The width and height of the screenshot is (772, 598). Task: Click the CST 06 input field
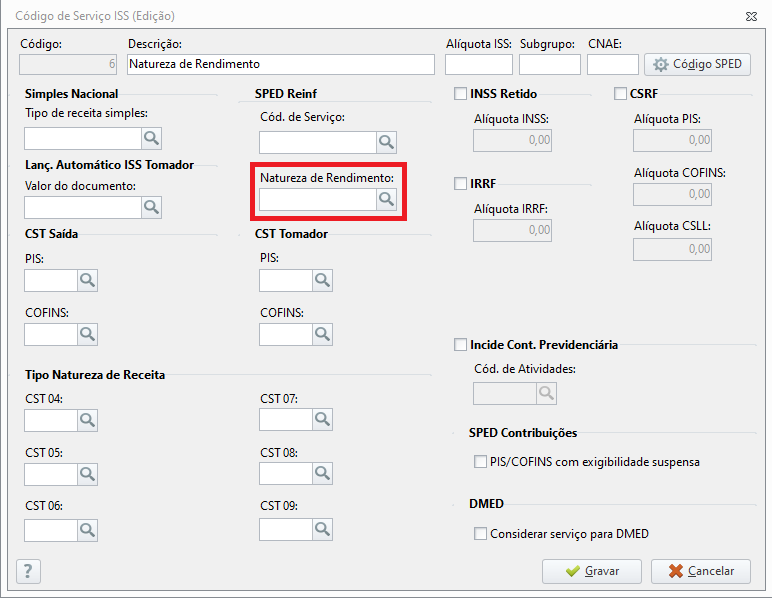(51, 530)
